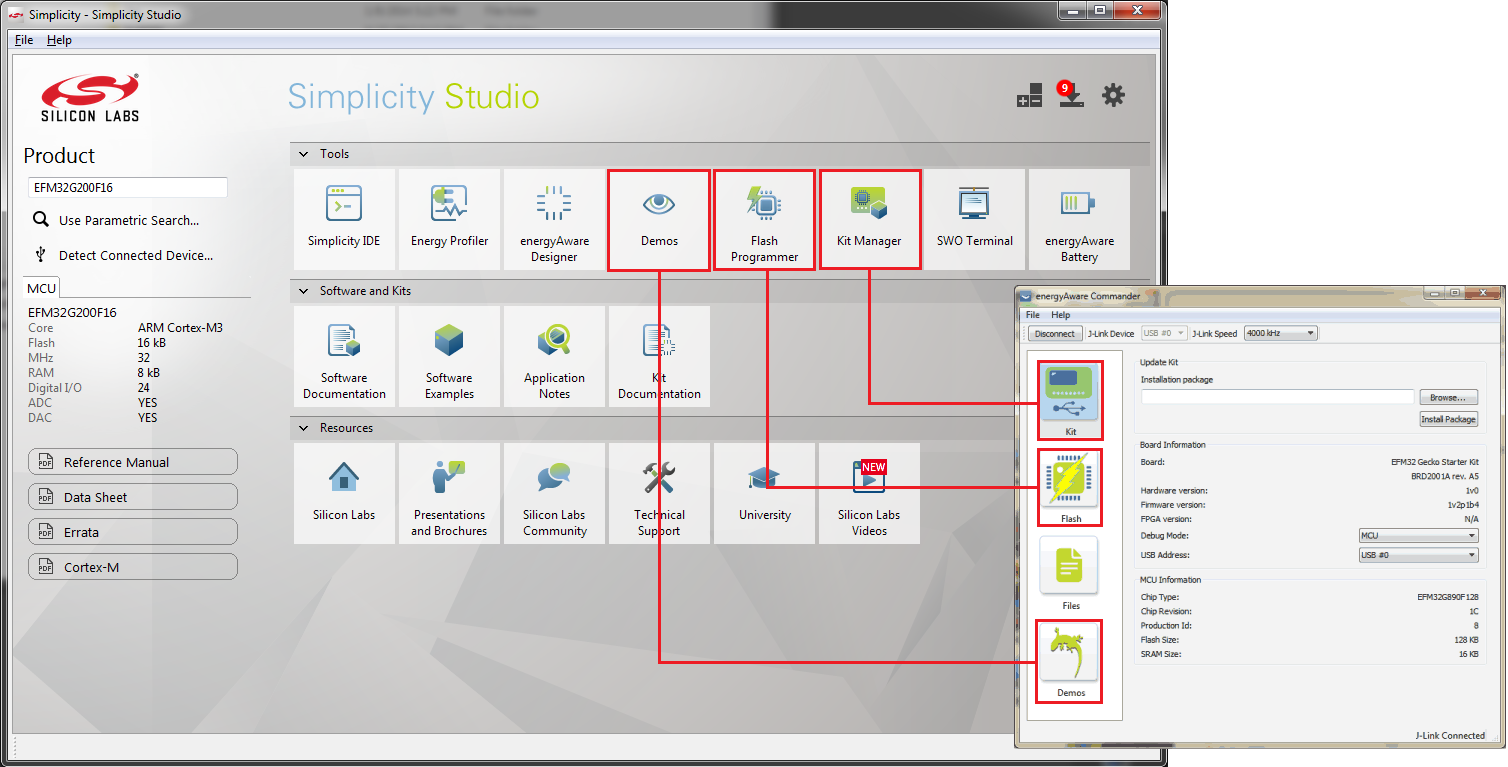Open the Application Notes tile

[x=554, y=356]
